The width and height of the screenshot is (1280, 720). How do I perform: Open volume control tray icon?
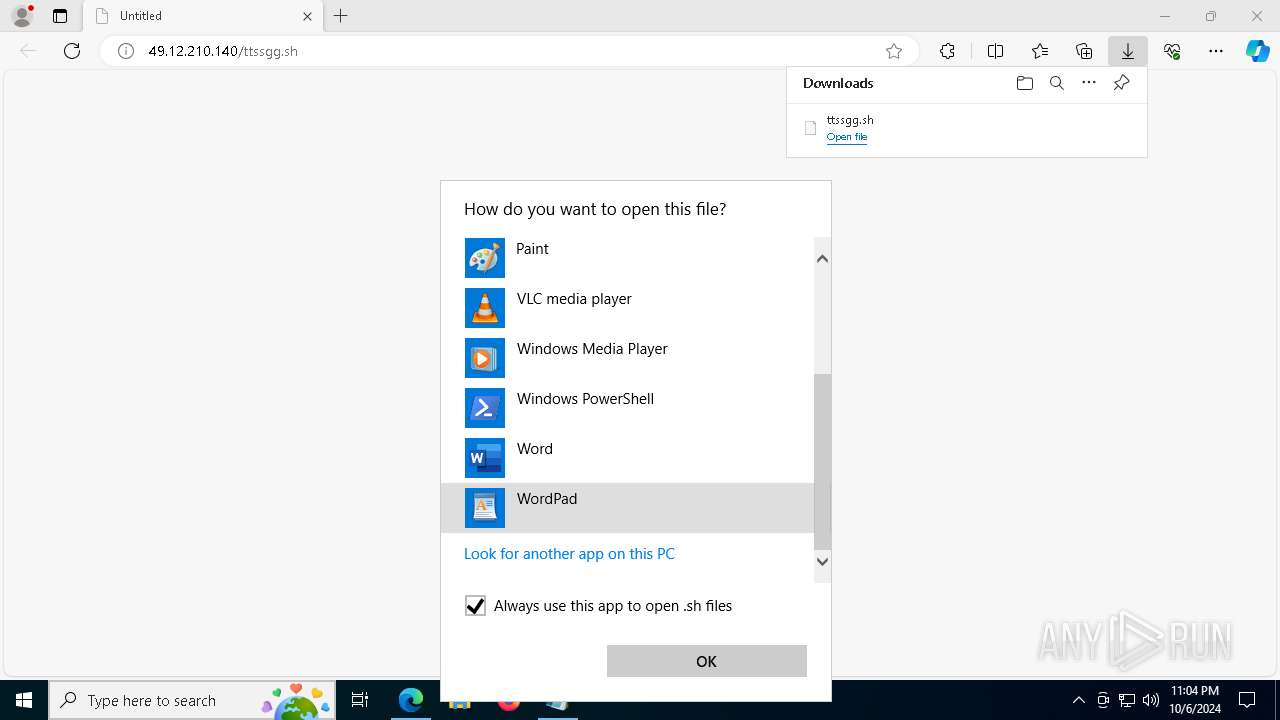tap(1151, 700)
